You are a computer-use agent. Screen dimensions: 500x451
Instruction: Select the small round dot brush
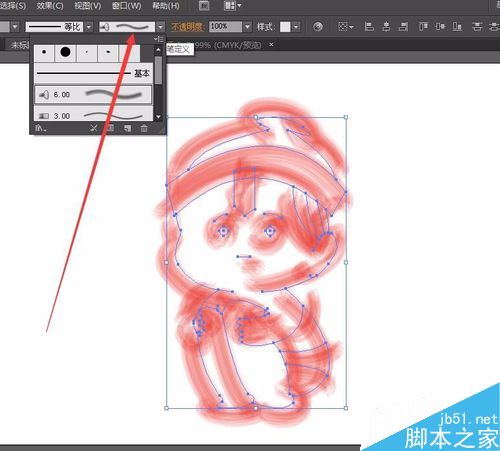click(x=44, y=52)
